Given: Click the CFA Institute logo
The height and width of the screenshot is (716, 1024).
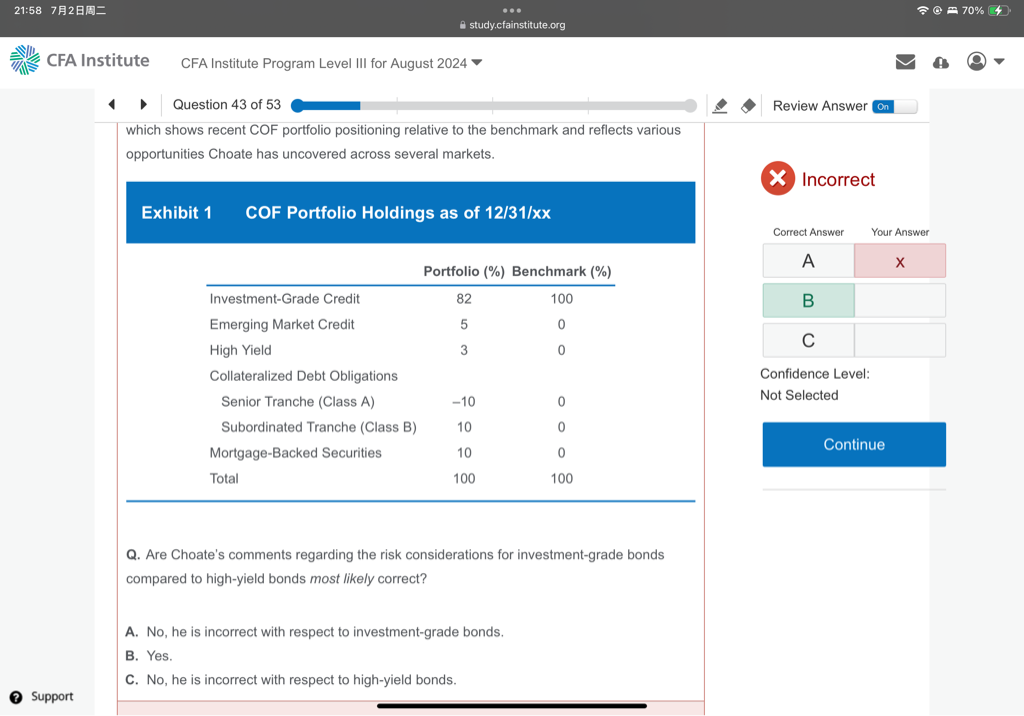Looking at the screenshot, I should 79,61.
